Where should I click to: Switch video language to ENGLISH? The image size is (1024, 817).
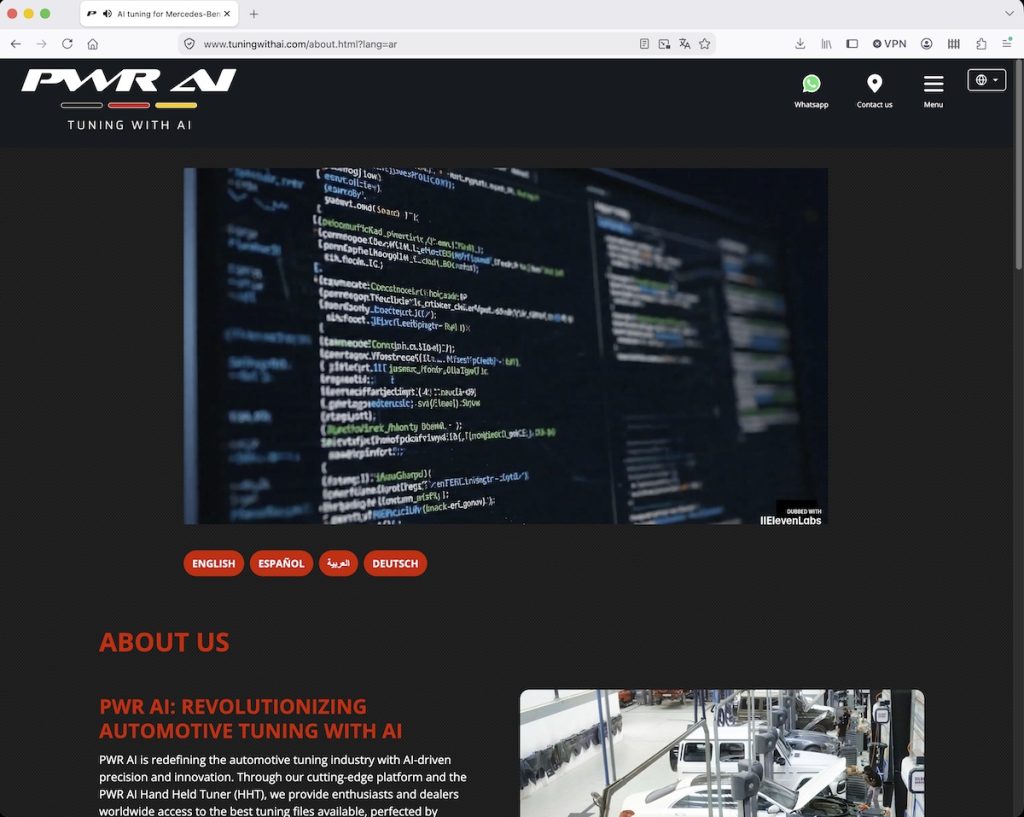pyautogui.click(x=214, y=564)
